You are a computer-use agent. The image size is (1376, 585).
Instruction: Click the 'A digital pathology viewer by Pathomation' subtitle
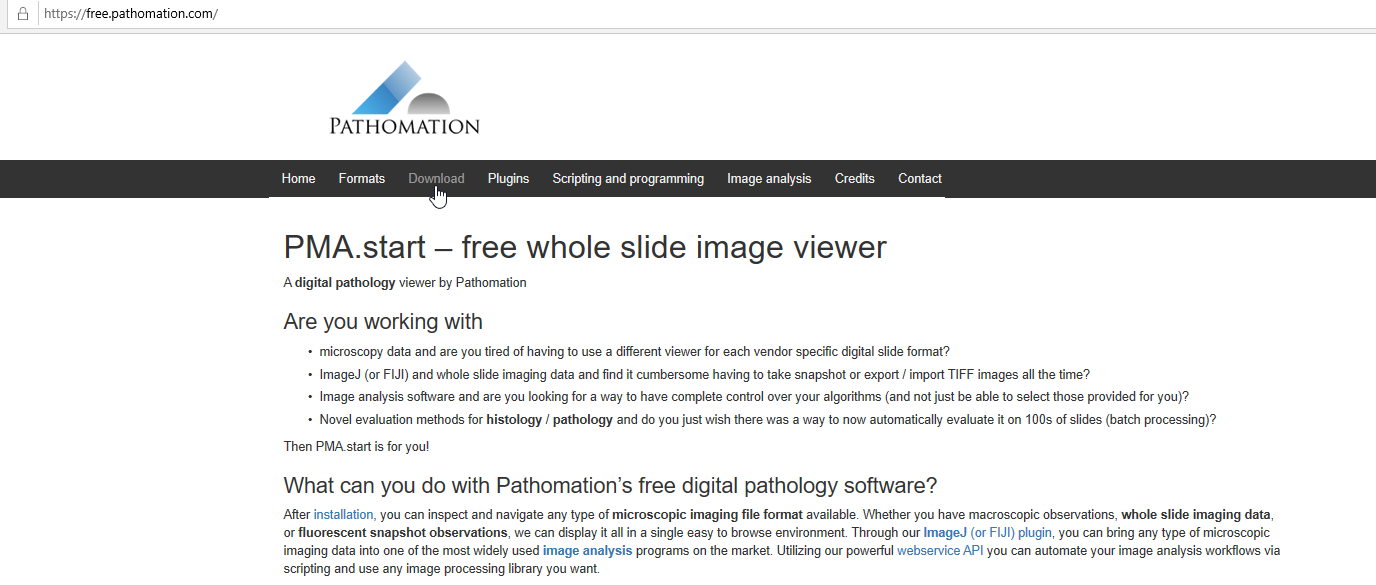pos(405,283)
